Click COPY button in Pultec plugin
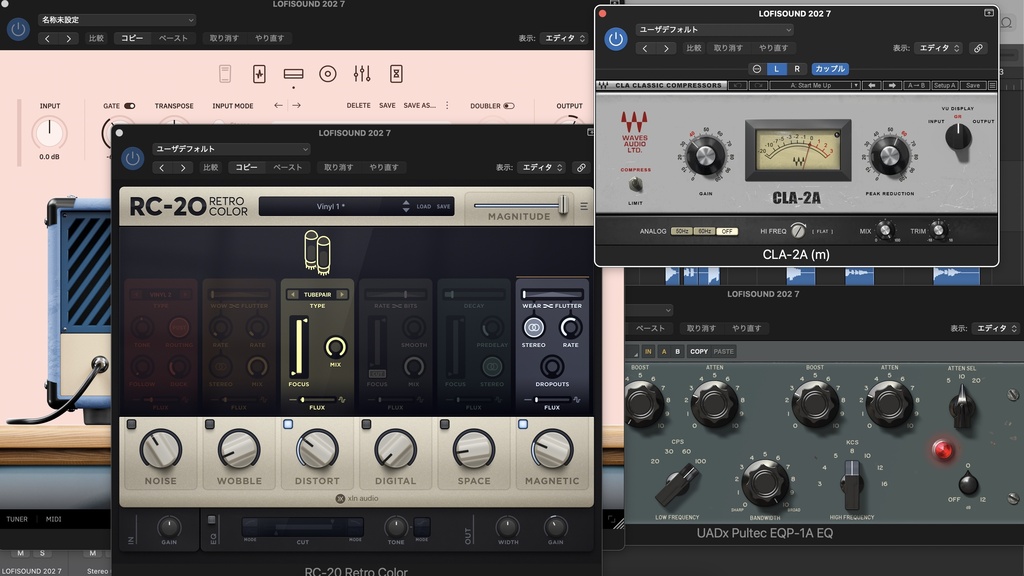Screen dimensions: 1024x576 click(x=699, y=351)
